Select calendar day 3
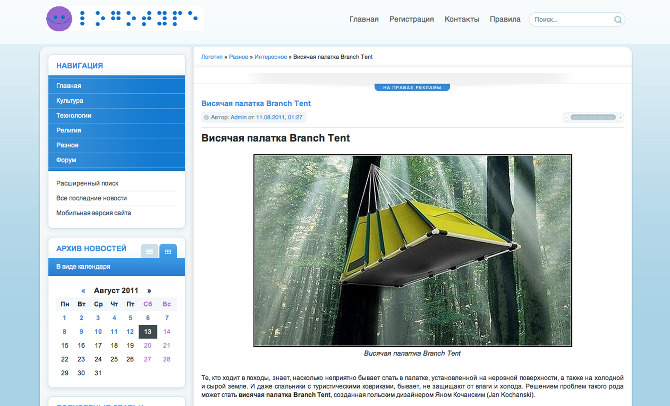The width and height of the screenshot is (670, 406). [98, 318]
